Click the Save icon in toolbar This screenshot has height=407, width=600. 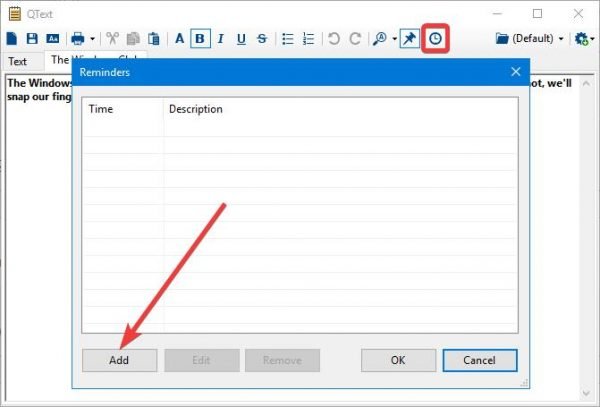[x=32, y=39]
